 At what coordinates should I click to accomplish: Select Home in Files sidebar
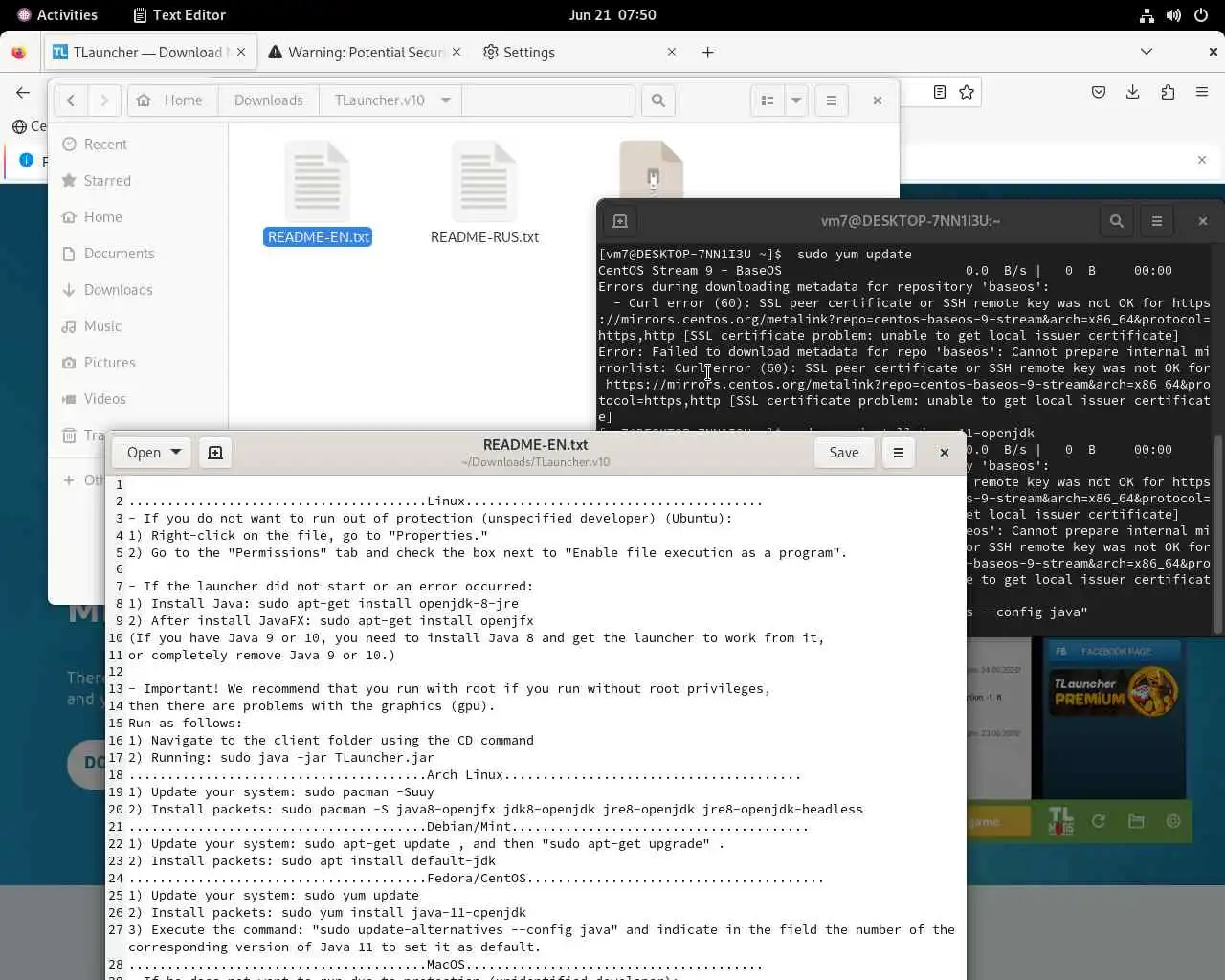point(139,216)
